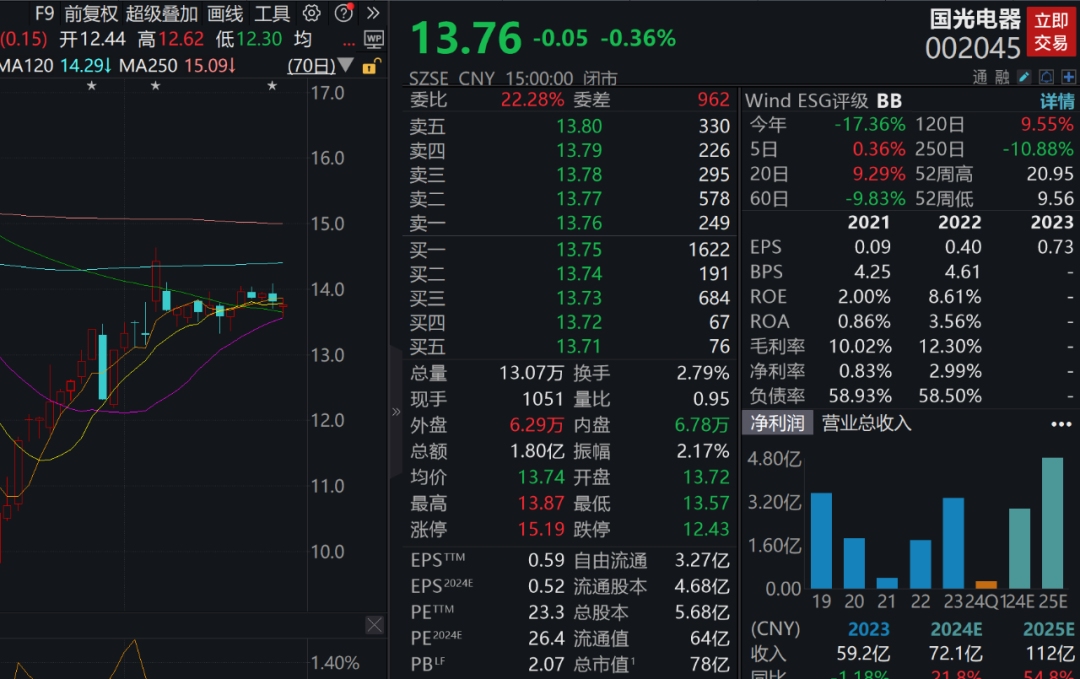Click the 立即交易 trade button

pos(1051,32)
